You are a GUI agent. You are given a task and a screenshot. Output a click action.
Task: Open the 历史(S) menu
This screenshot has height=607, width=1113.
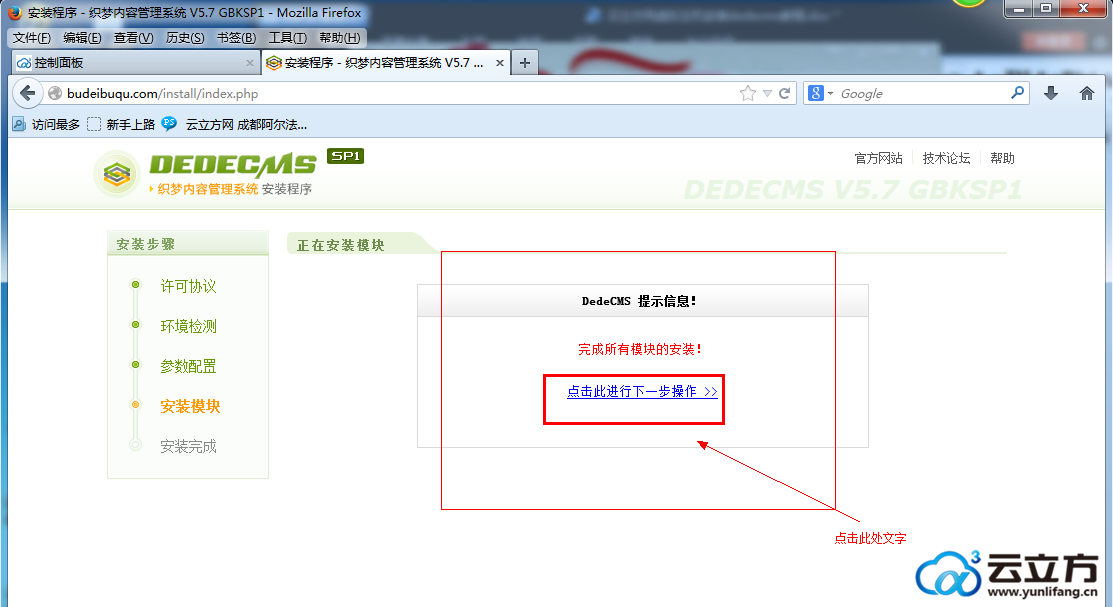[185, 38]
